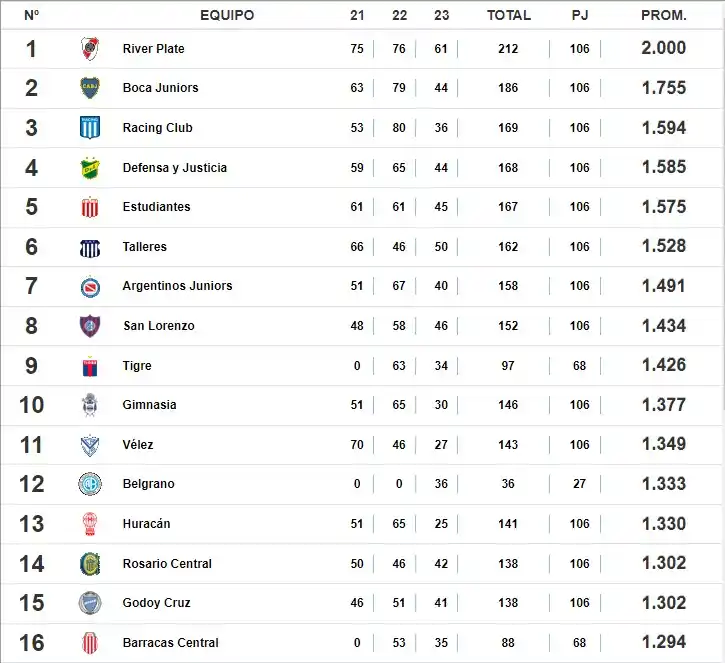725x663 pixels.
Task: Click the TOTAL column header
Action: click(x=508, y=15)
